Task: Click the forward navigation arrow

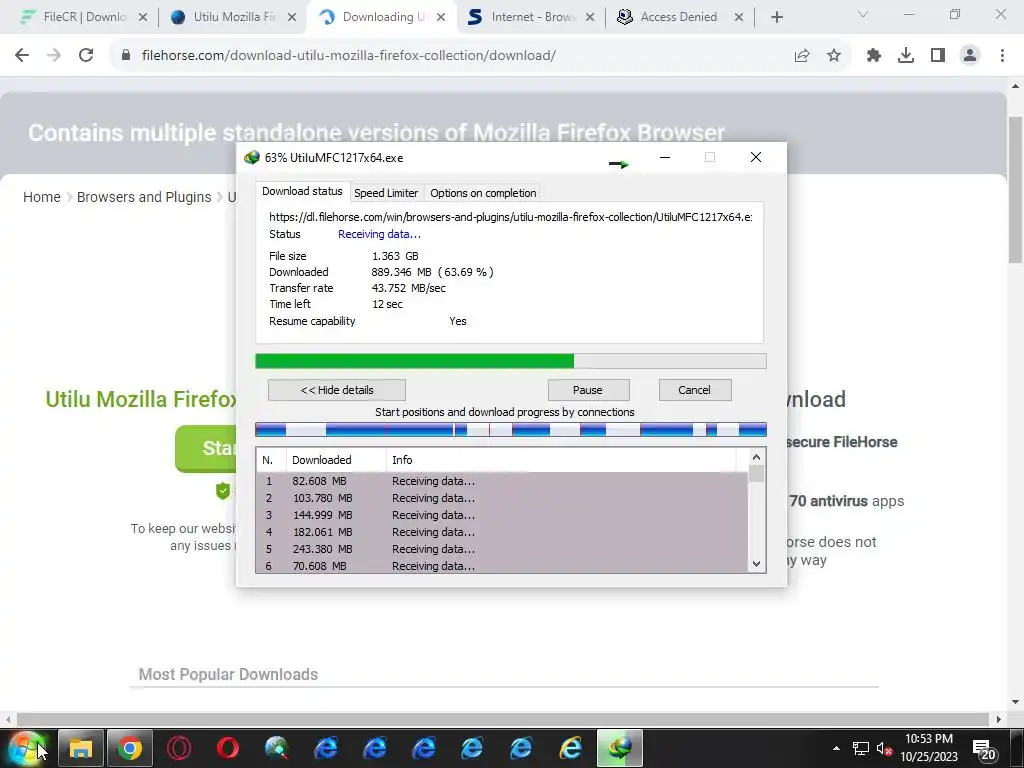Action: click(54, 56)
